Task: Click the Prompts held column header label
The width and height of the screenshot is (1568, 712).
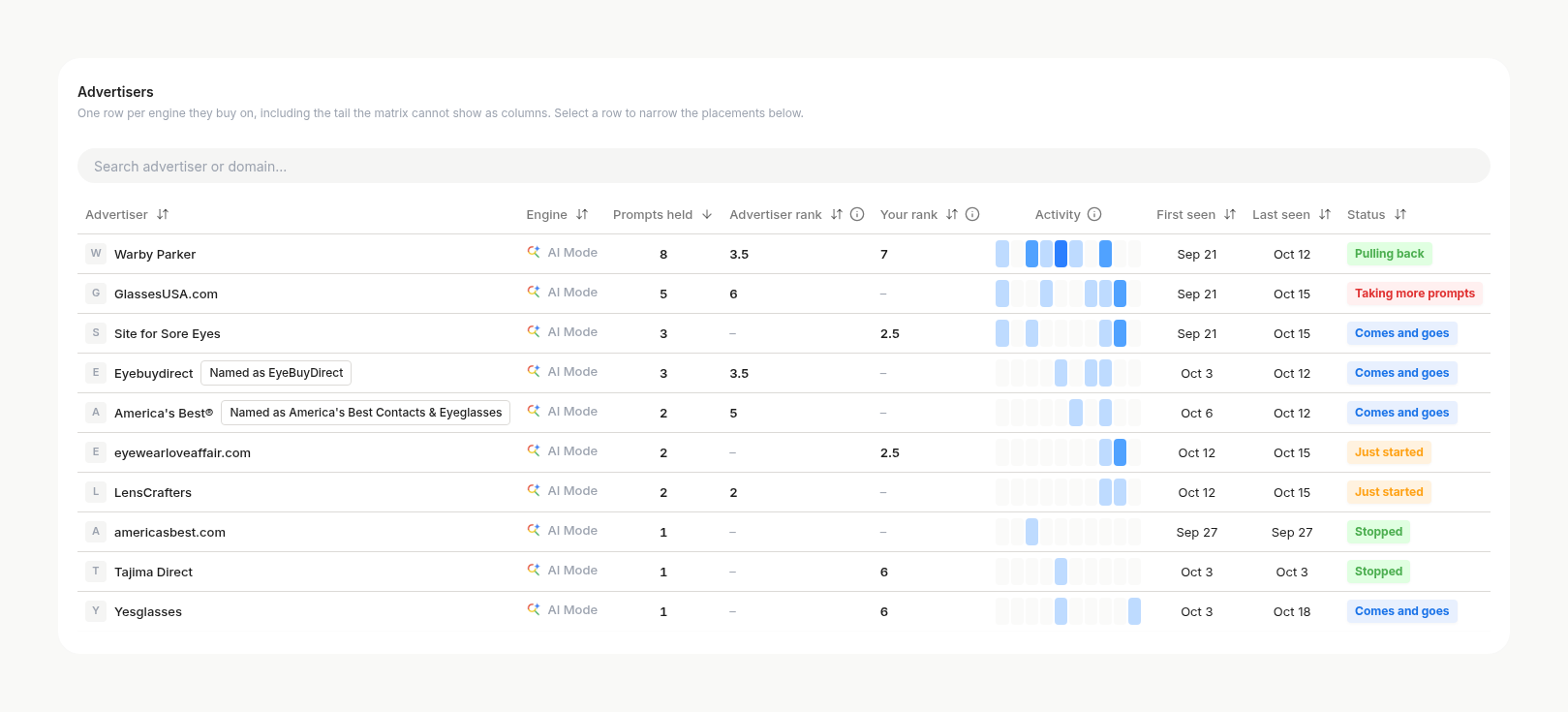Action: (x=653, y=215)
